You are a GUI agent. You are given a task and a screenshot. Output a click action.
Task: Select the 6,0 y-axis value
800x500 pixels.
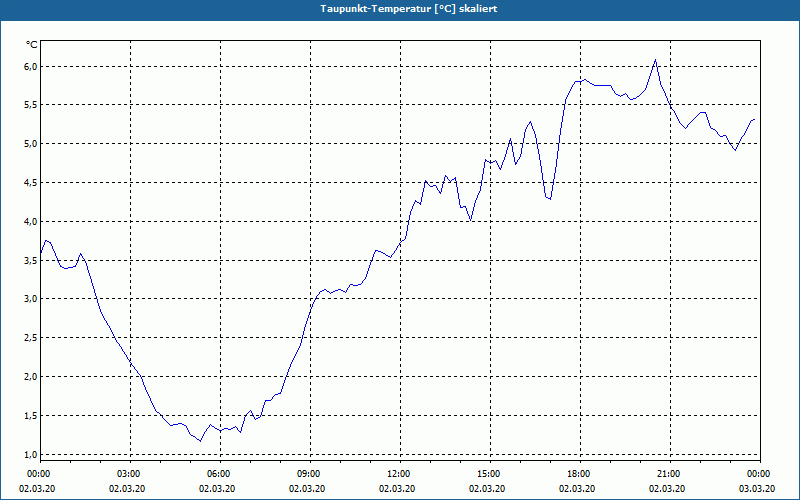[x=31, y=66]
